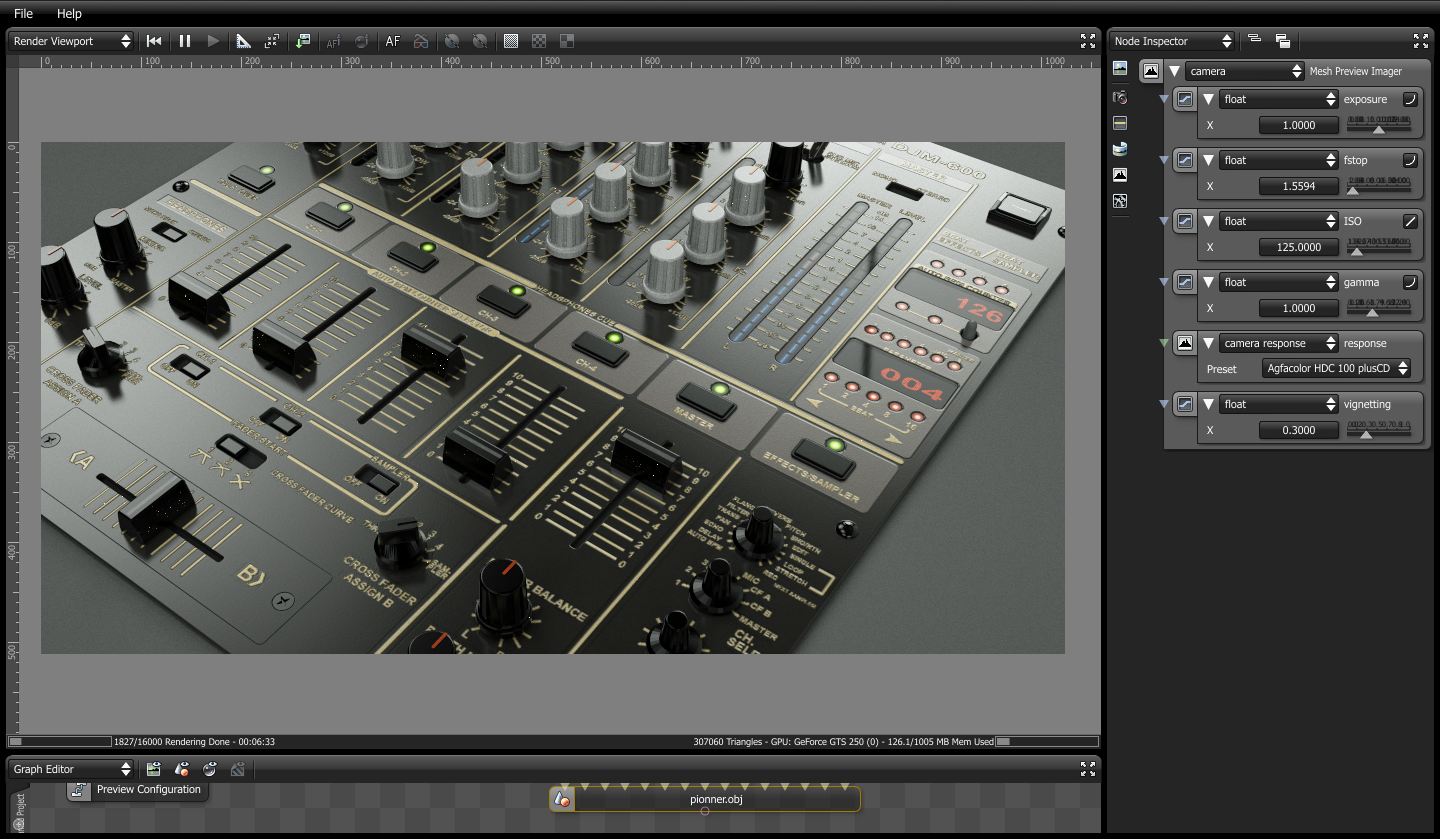Toggle the ISO linear slider button
The image size is (1440, 839).
click(x=1410, y=221)
